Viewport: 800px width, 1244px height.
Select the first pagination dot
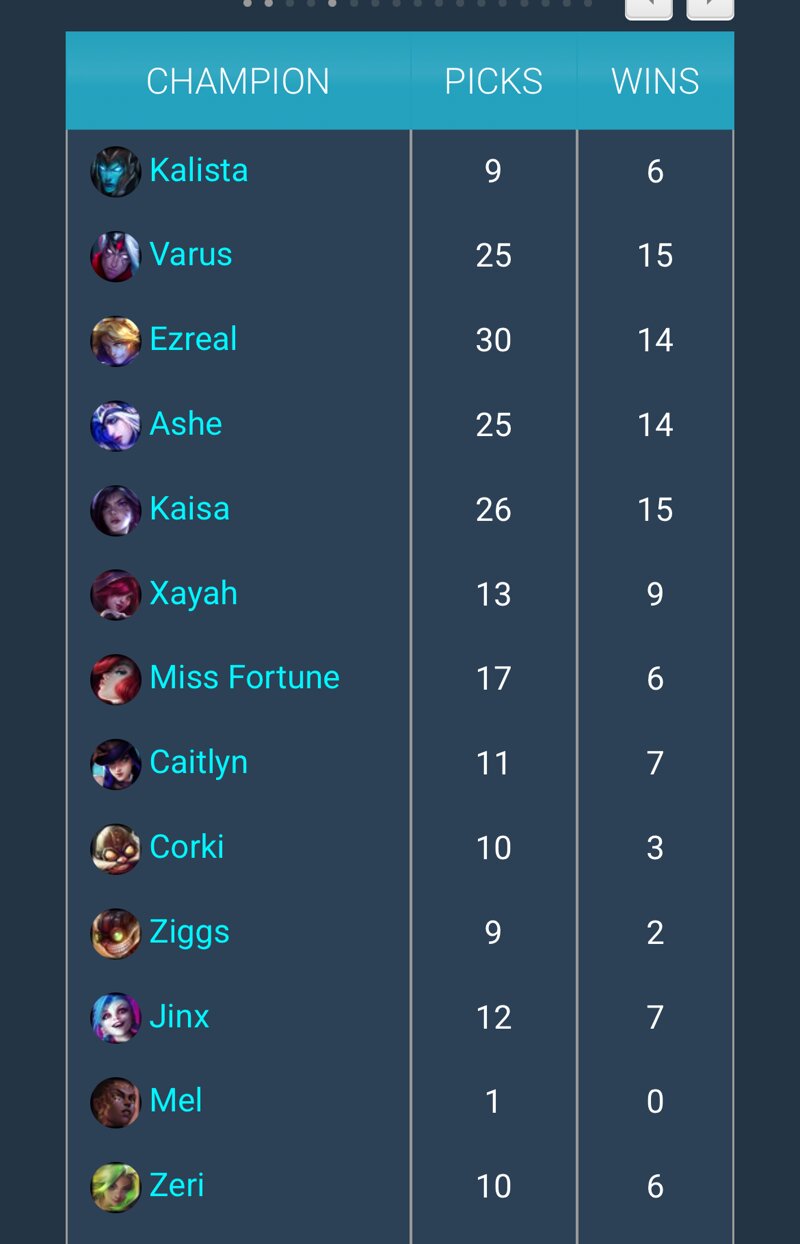[x=247, y=3]
